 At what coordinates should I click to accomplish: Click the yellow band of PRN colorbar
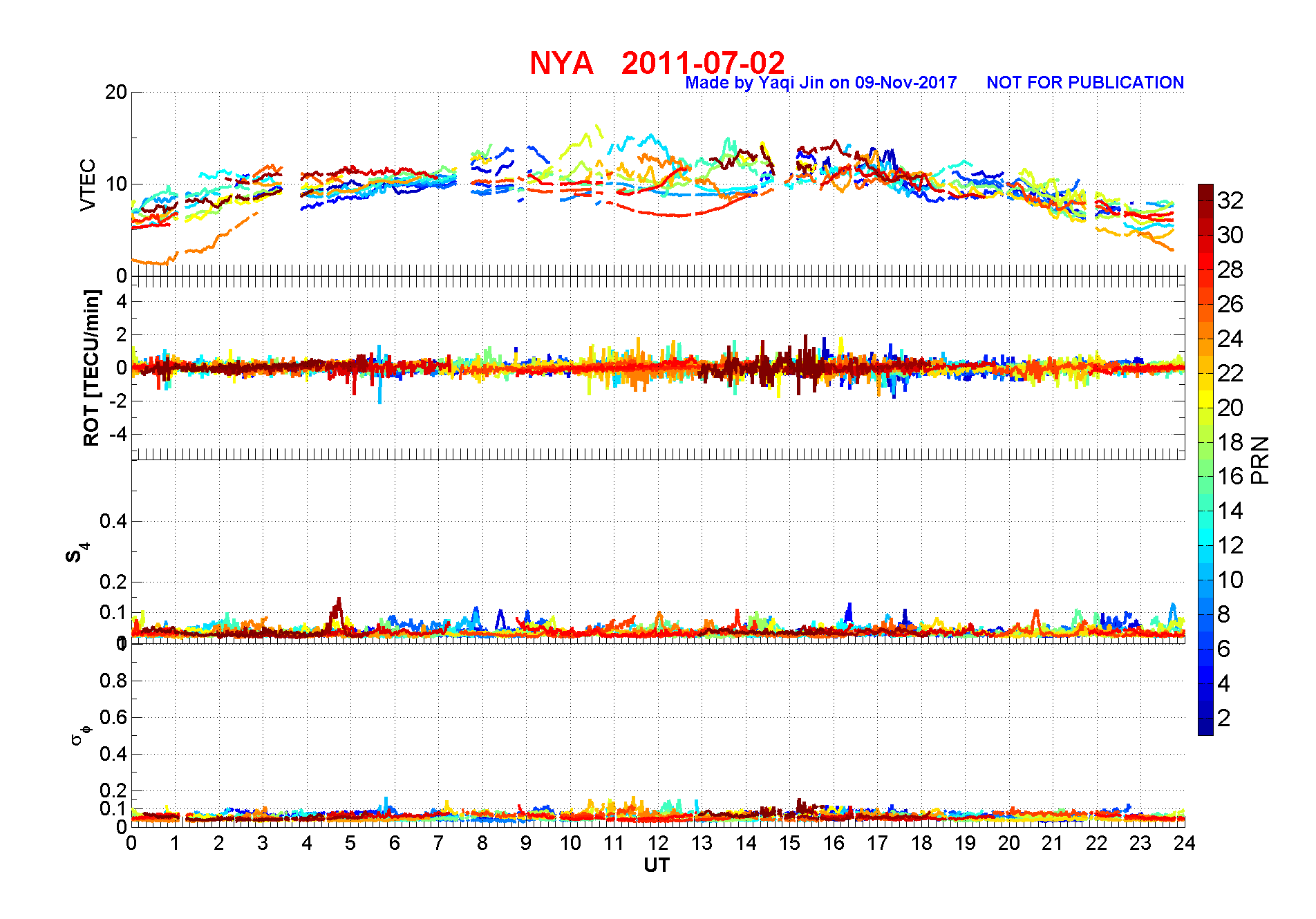(1205, 399)
